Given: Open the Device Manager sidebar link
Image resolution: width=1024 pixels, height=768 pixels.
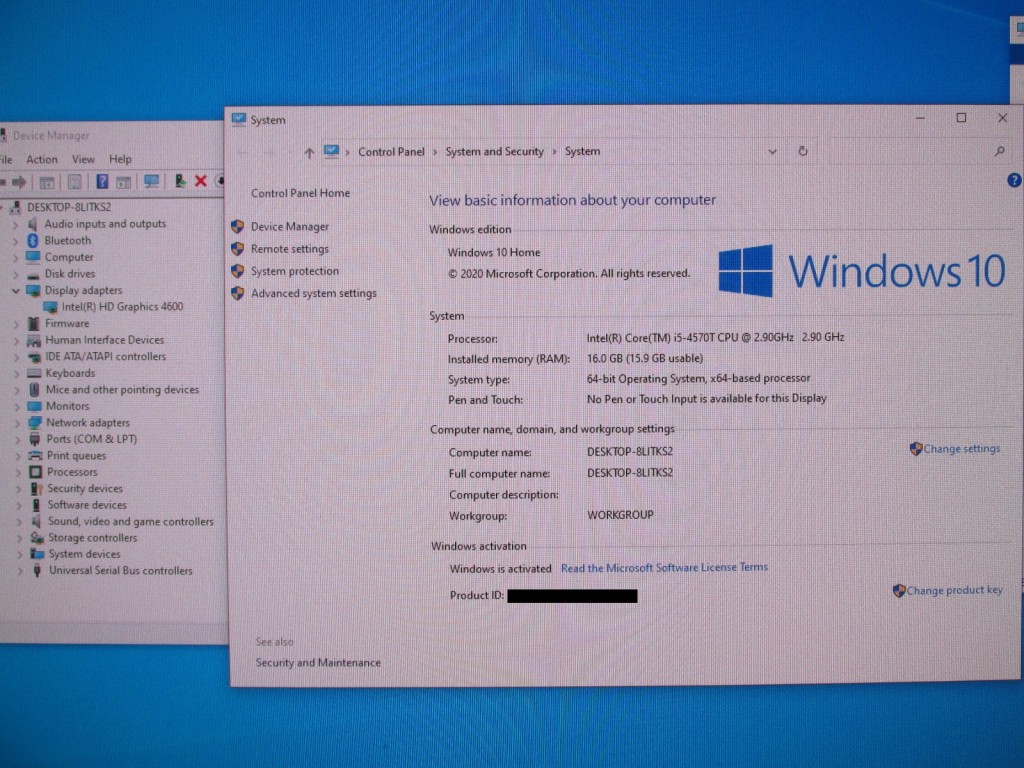Looking at the screenshot, I should coord(290,227).
